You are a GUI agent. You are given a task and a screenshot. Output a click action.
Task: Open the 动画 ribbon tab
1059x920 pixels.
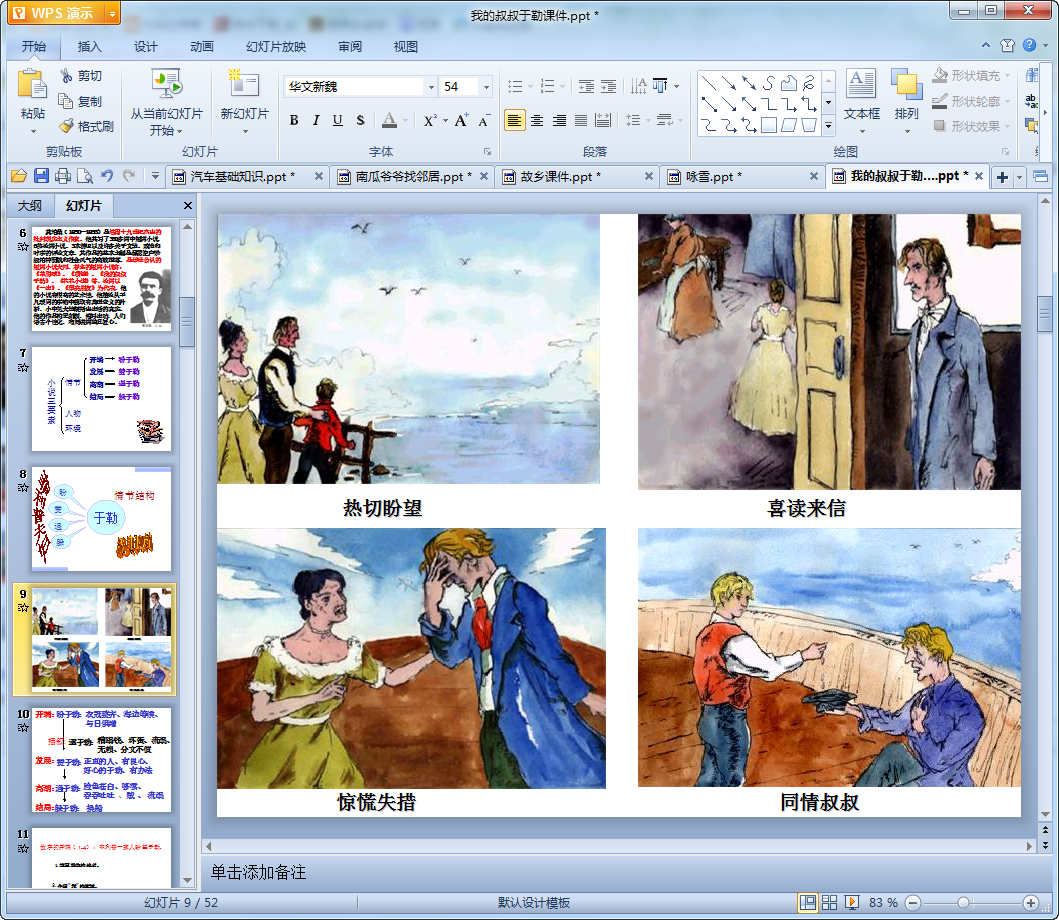201,47
